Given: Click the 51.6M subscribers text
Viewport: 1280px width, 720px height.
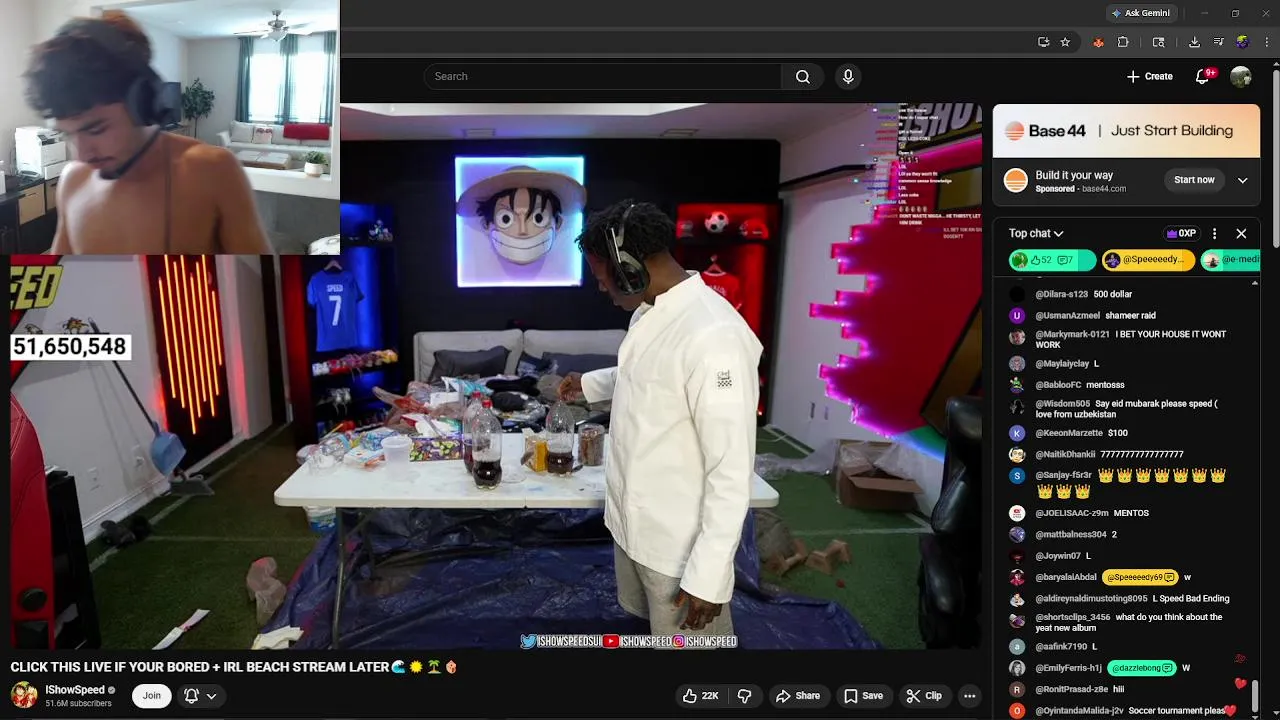Looking at the screenshot, I should click(x=78, y=704).
